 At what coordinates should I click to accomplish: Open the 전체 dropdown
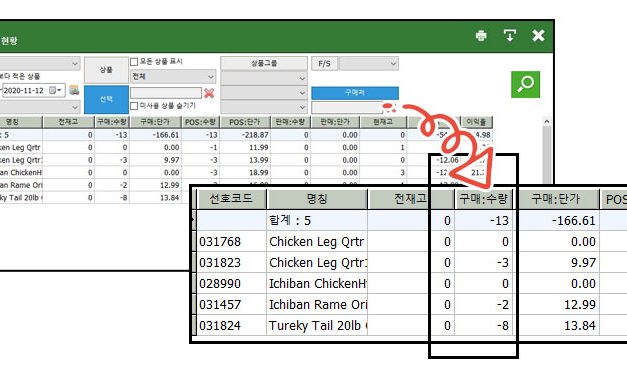(x=173, y=76)
